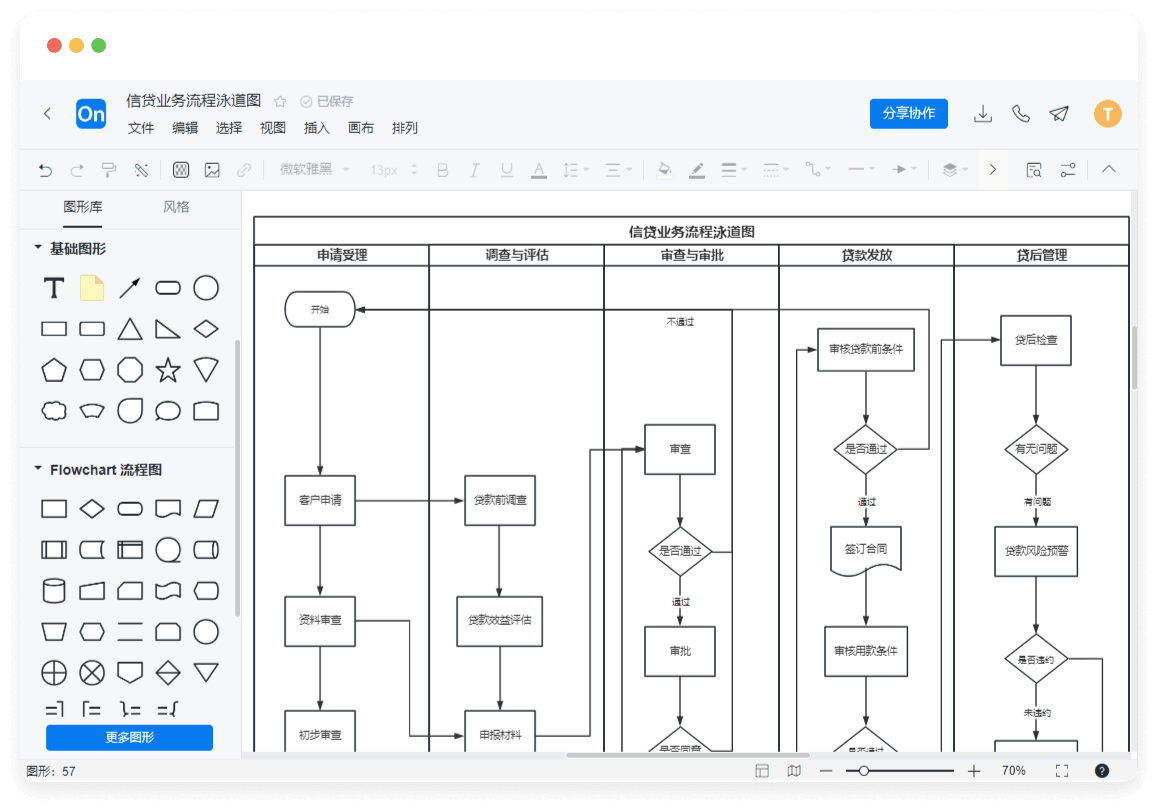Viewport: 1158px width, 810px height.
Task: Open the 插入 menu
Action: (317, 128)
